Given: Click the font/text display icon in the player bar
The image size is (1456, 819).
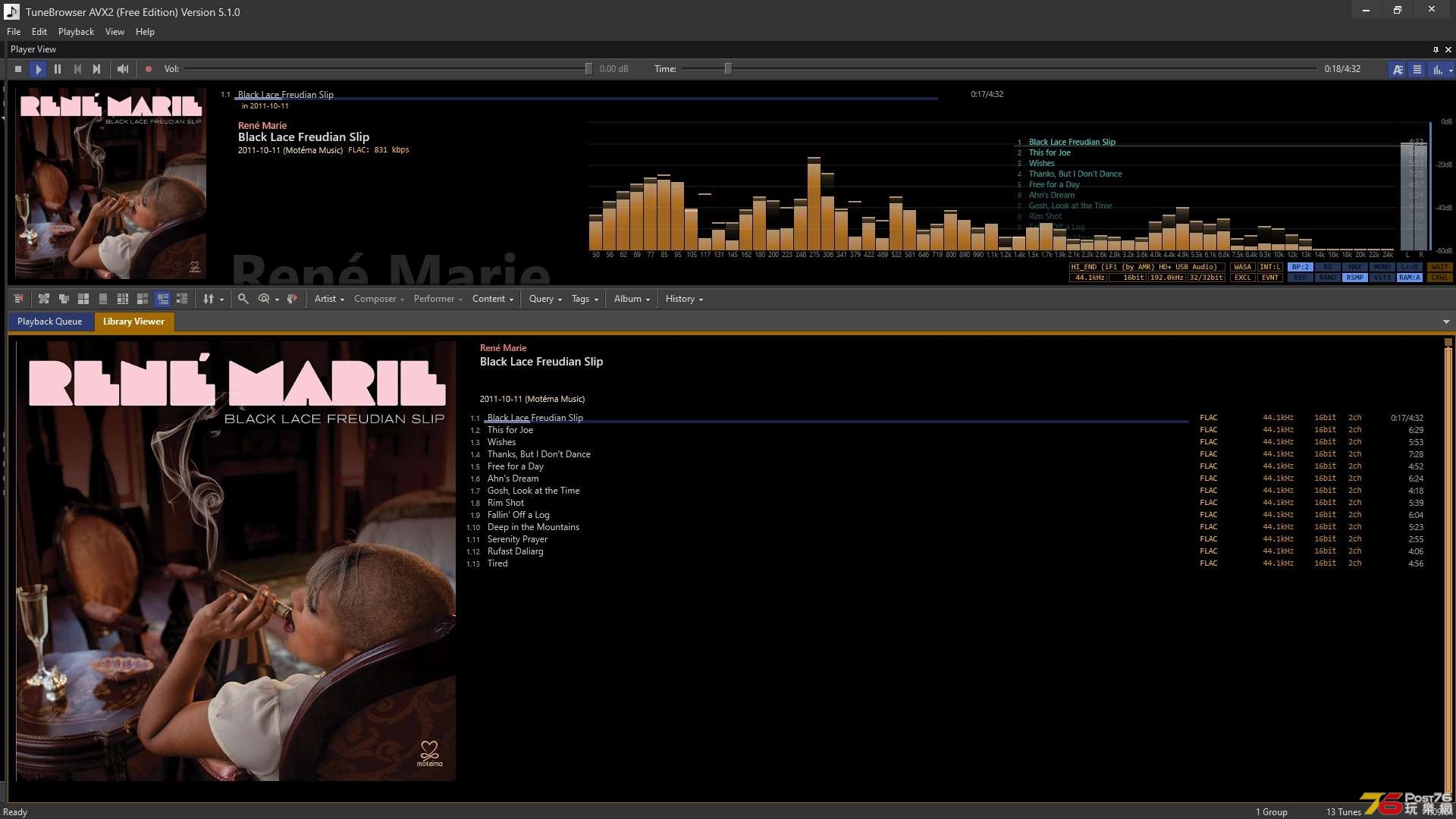Looking at the screenshot, I should point(1398,70).
